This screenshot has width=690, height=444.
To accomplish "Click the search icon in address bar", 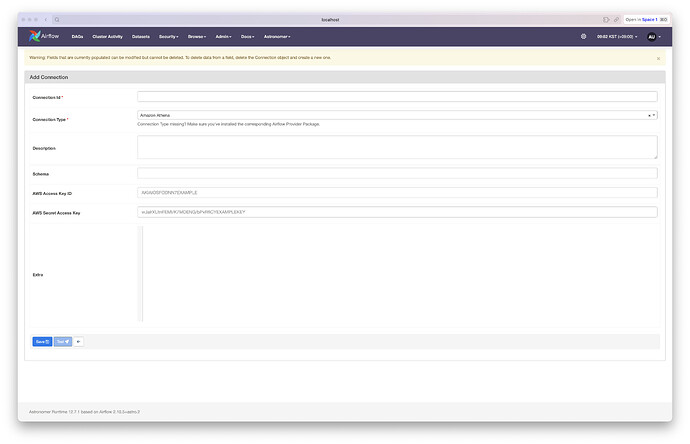I will [57, 20].
